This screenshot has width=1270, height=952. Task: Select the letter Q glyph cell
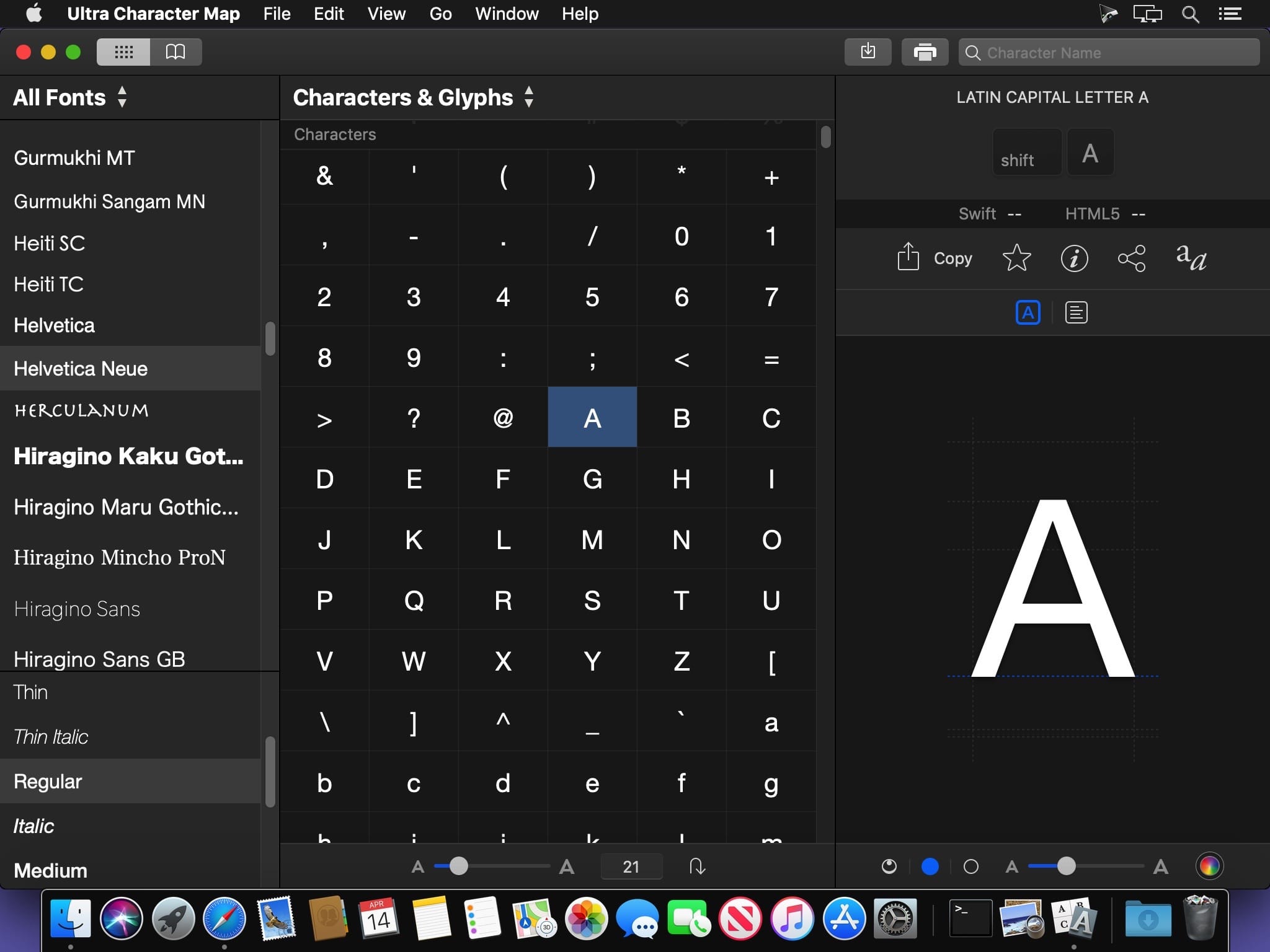pyautogui.click(x=414, y=600)
